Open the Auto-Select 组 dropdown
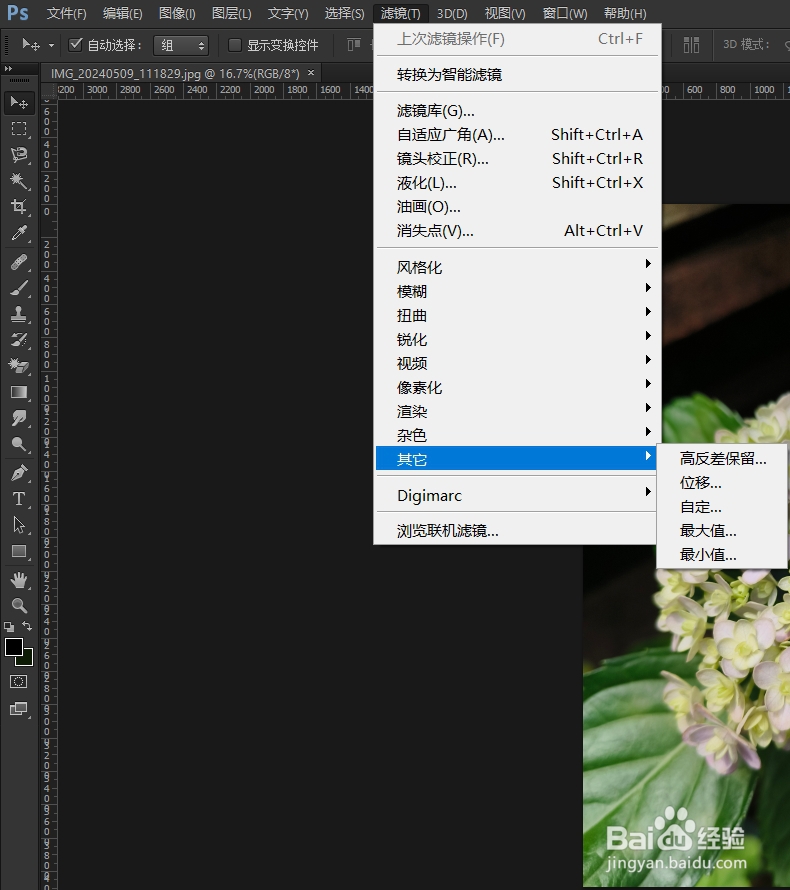 click(x=181, y=45)
